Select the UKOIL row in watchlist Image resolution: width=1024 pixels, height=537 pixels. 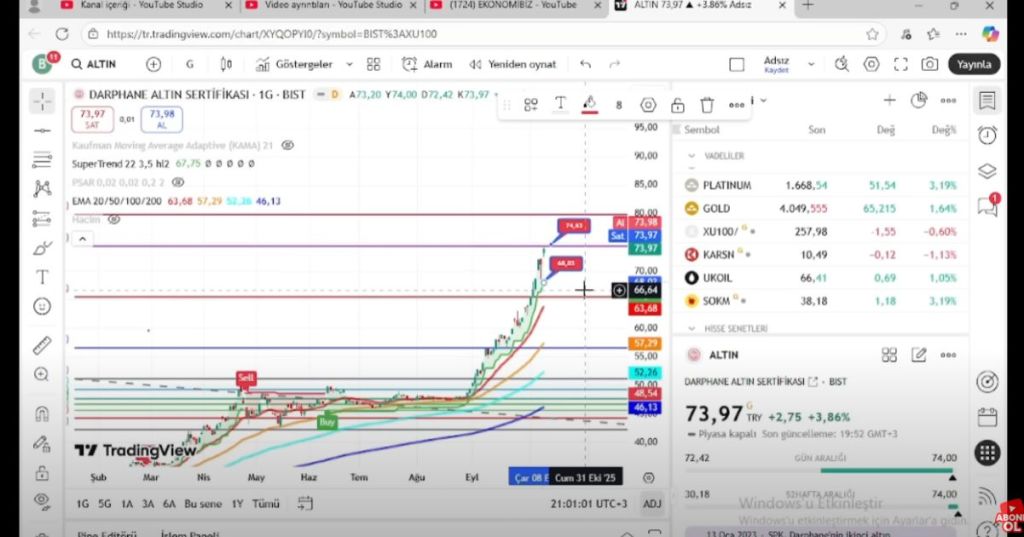click(820, 278)
